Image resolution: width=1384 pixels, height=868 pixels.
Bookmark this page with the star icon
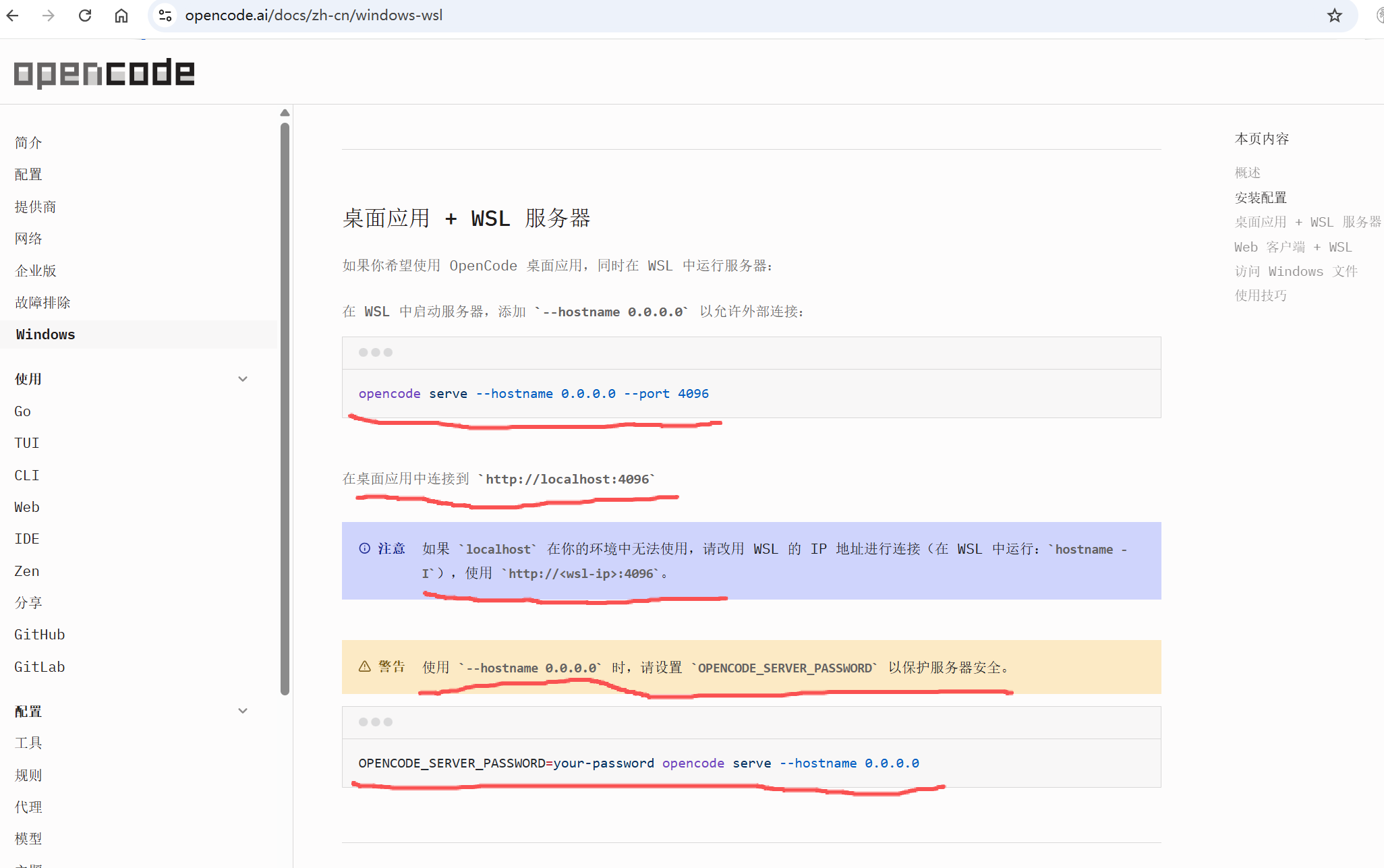click(x=1334, y=16)
